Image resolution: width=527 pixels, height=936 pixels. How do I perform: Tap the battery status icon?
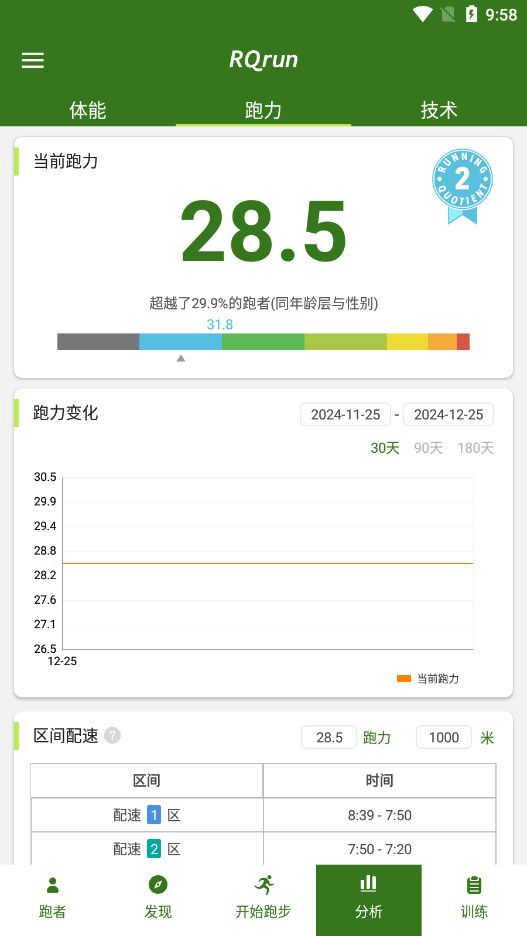[471, 14]
